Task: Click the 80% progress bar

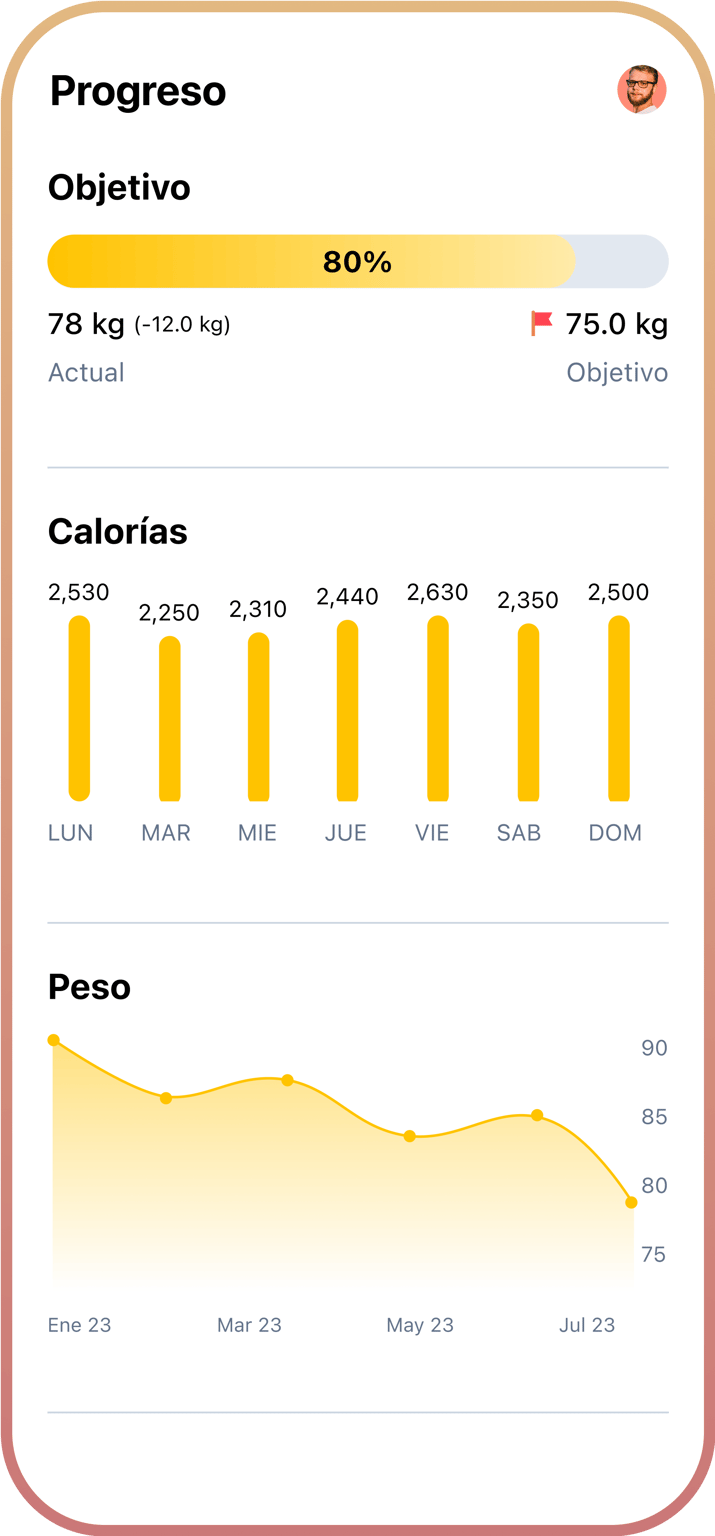Action: (358, 261)
